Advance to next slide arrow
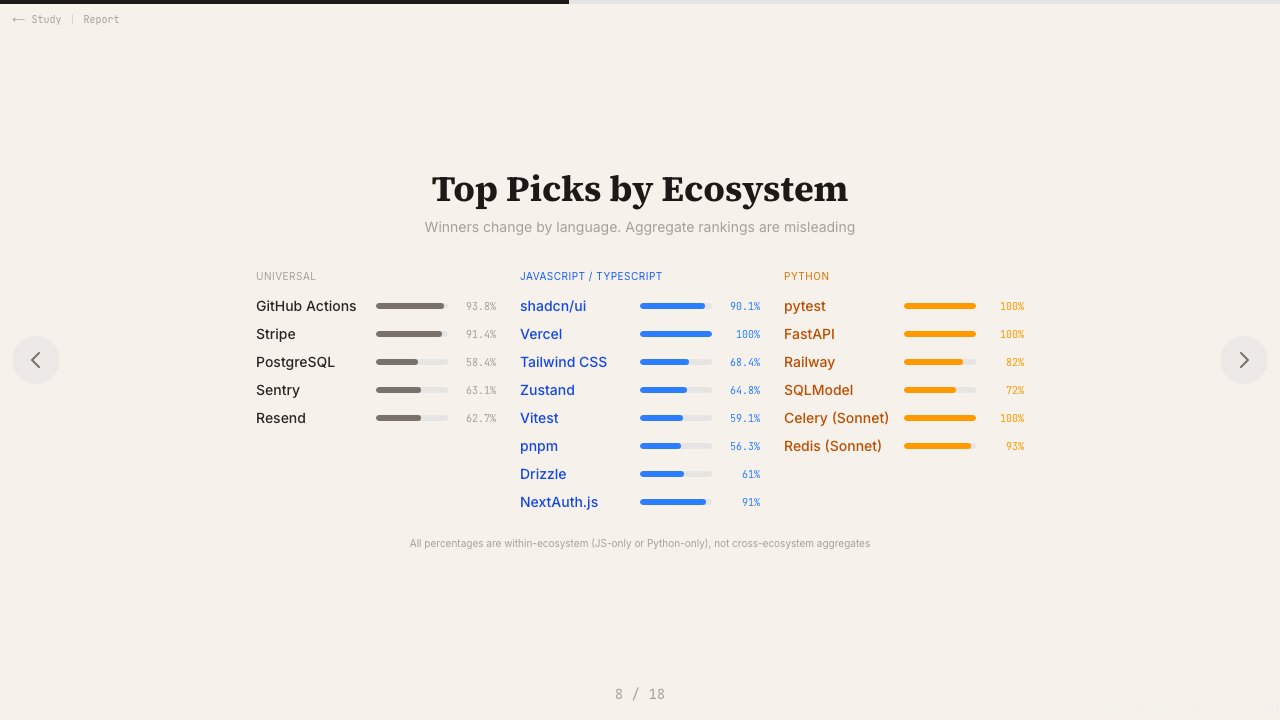The image size is (1280, 720). [x=1243, y=360]
